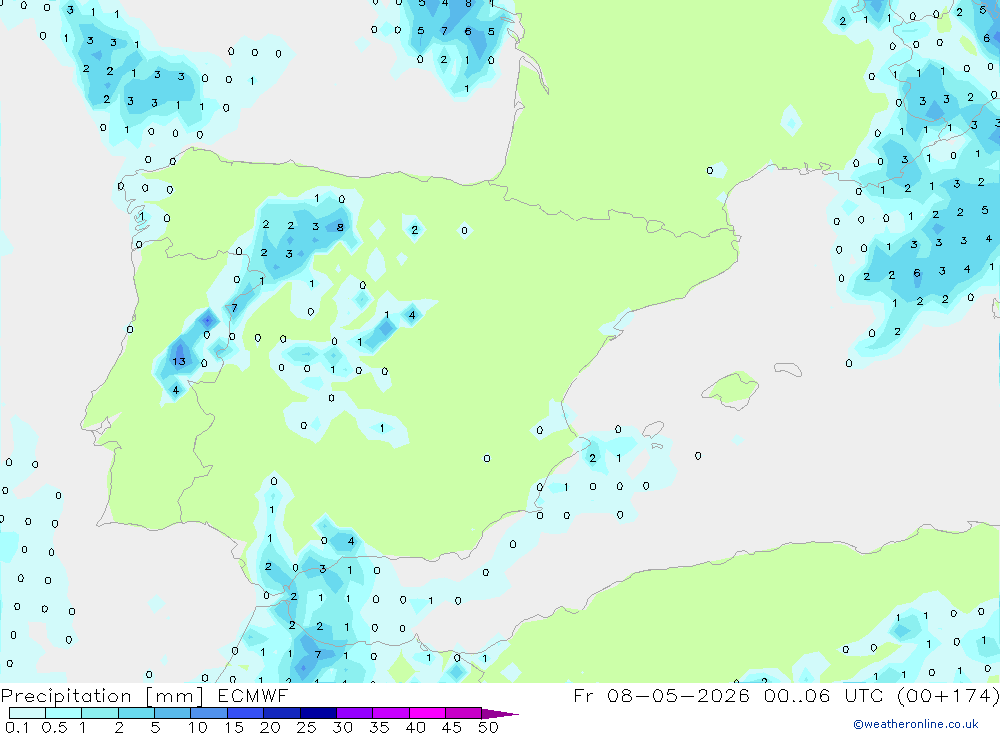The image size is (1000, 733).
Task: Click the 0.5–1 mm legend color swatch
Action: [63, 713]
